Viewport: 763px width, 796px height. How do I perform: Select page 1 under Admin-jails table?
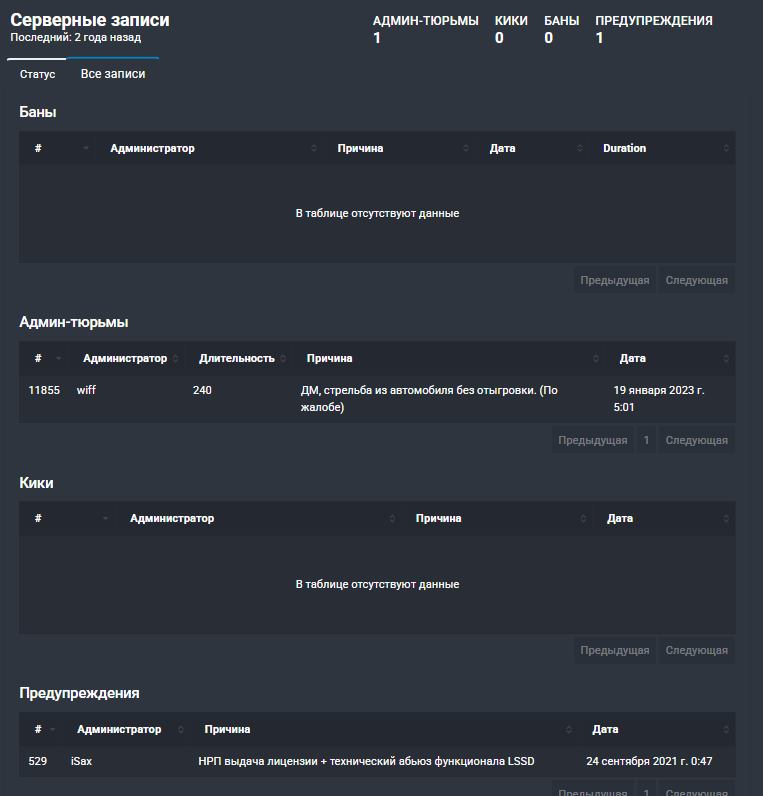click(x=646, y=440)
